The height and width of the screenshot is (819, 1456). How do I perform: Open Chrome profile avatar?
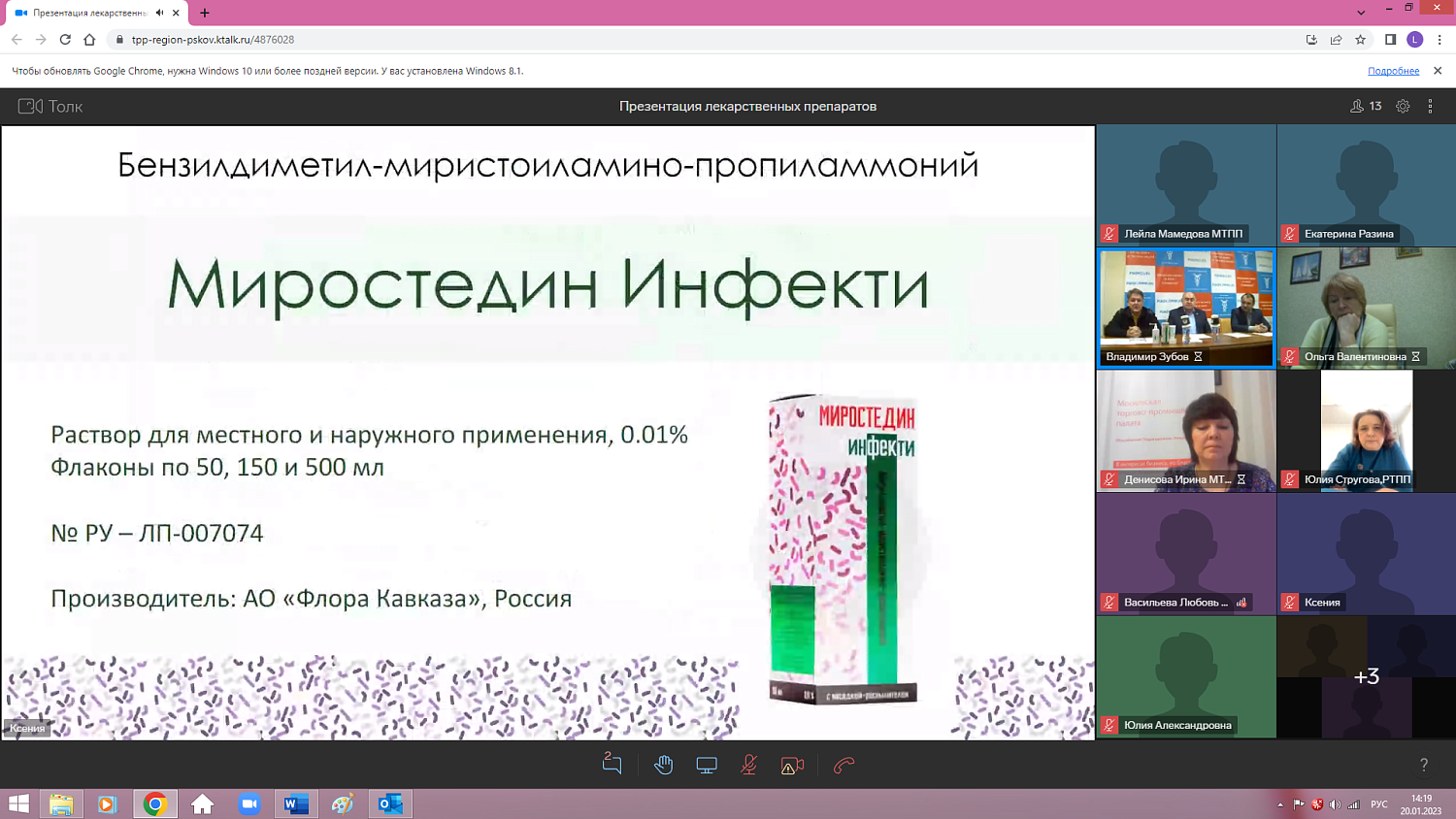(x=1415, y=40)
